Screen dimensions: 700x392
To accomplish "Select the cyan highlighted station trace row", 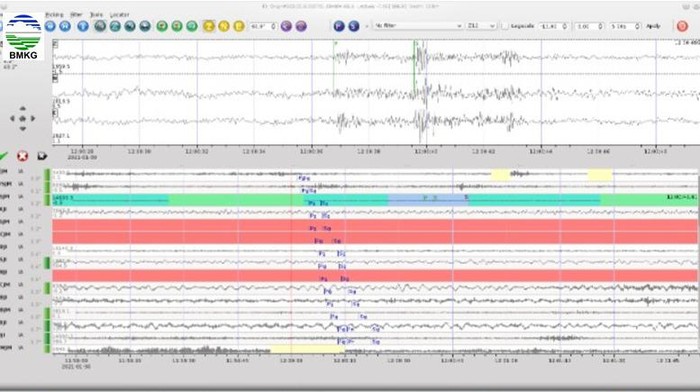I will tap(375, 200).
